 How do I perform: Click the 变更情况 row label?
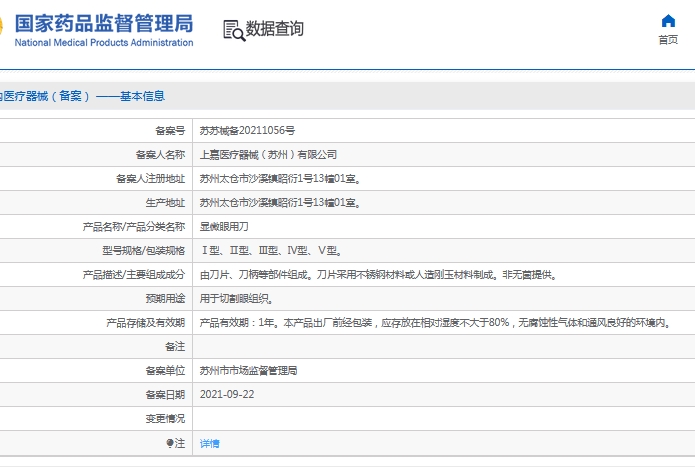coord(165,418)
